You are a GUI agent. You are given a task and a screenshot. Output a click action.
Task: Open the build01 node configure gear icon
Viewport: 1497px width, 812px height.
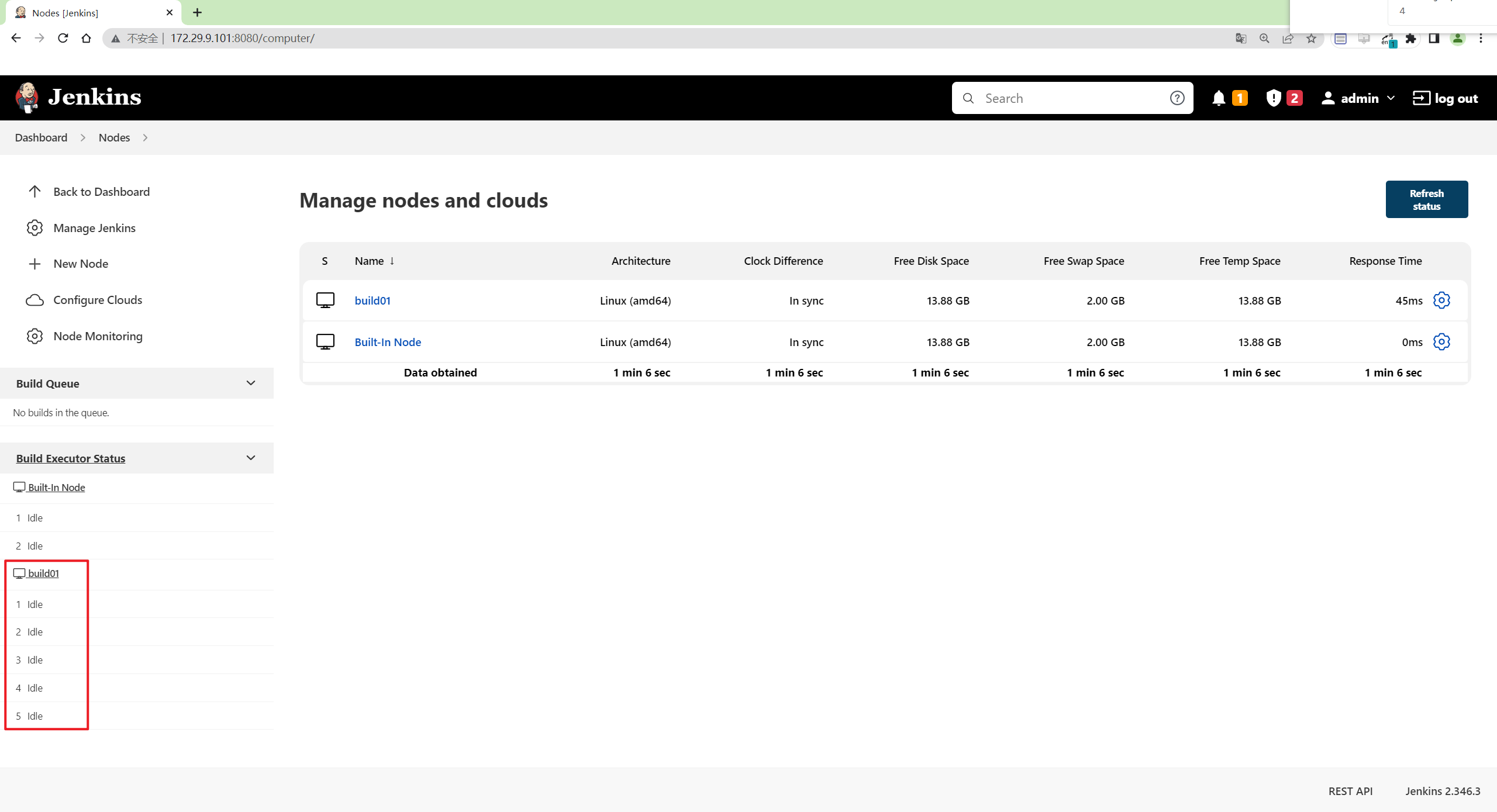tap(1441, 300)
